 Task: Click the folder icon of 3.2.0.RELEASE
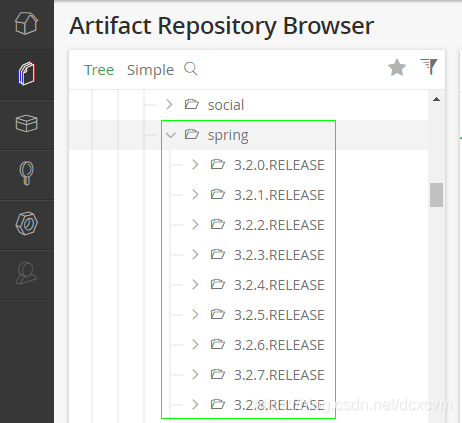coord(218,164)
